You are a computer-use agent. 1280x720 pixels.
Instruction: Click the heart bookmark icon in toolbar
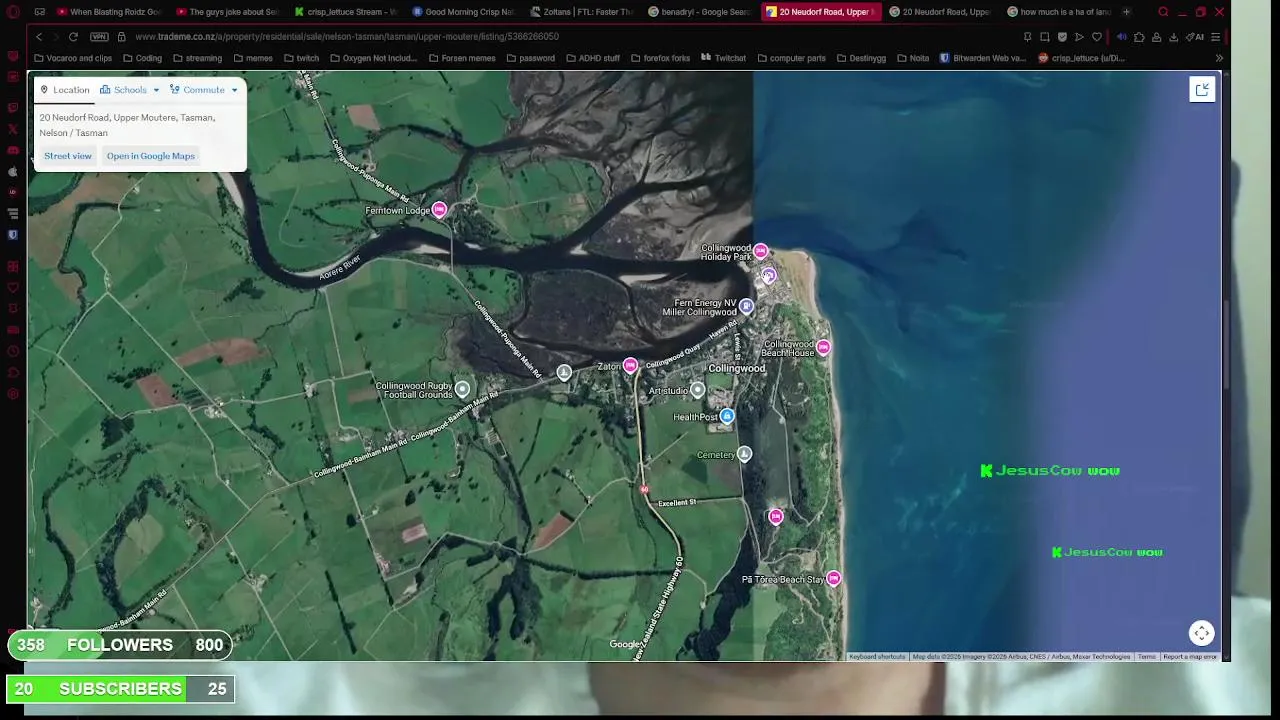point(1097,37)
